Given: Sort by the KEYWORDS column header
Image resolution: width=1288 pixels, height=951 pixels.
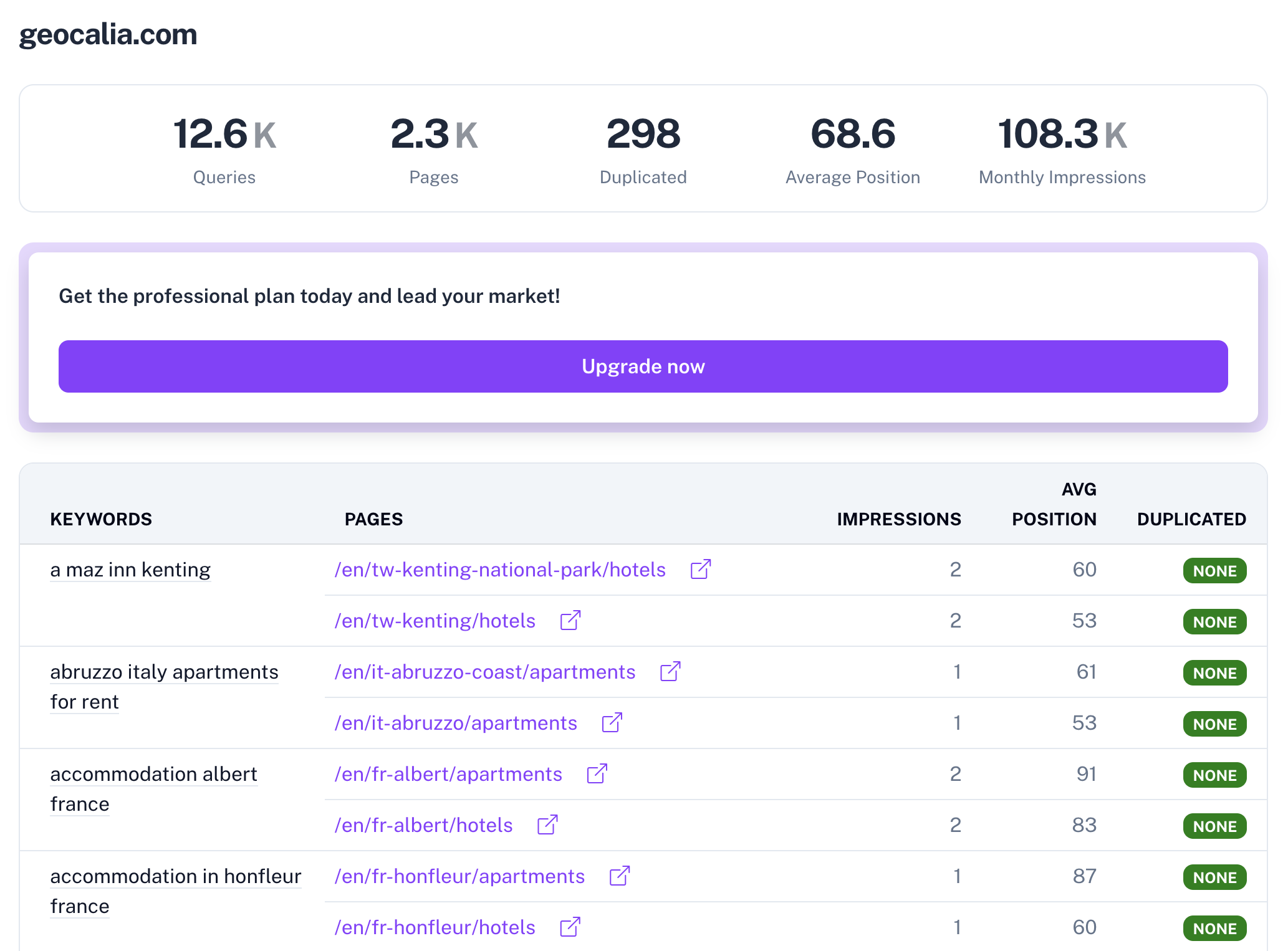Looking at the screenshot, I should tap(101, 519).
